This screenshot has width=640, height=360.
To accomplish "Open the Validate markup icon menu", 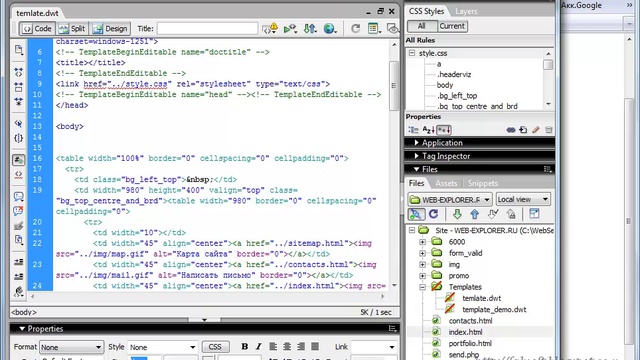I will click(290, 29).
